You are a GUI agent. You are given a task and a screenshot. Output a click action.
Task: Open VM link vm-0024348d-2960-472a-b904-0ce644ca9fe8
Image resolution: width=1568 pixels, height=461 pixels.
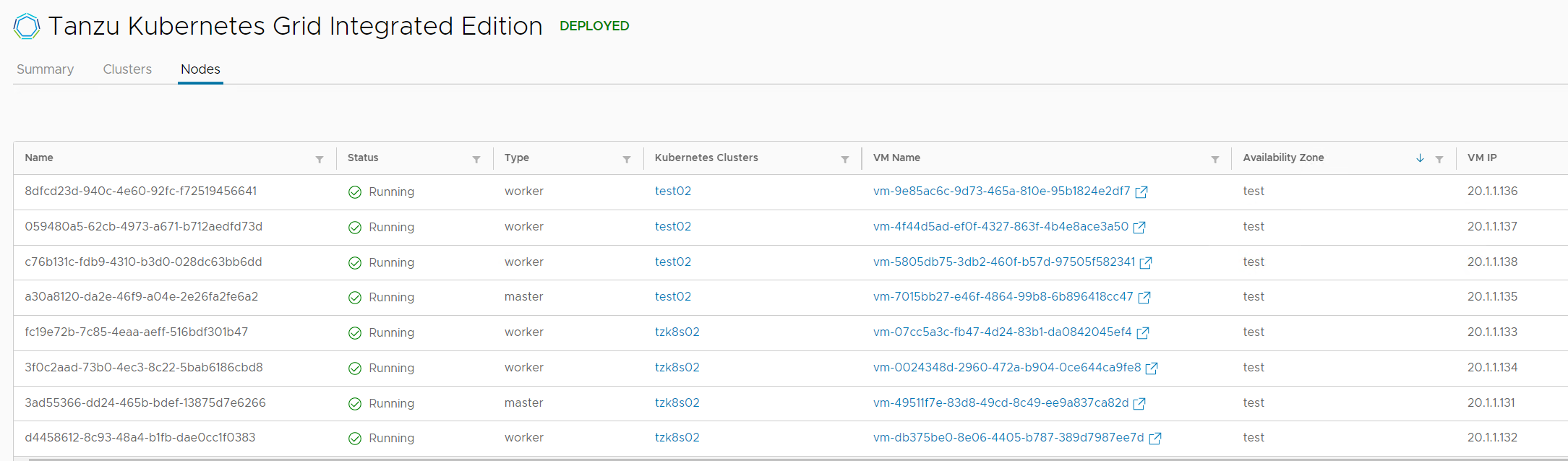[1007, 367]
